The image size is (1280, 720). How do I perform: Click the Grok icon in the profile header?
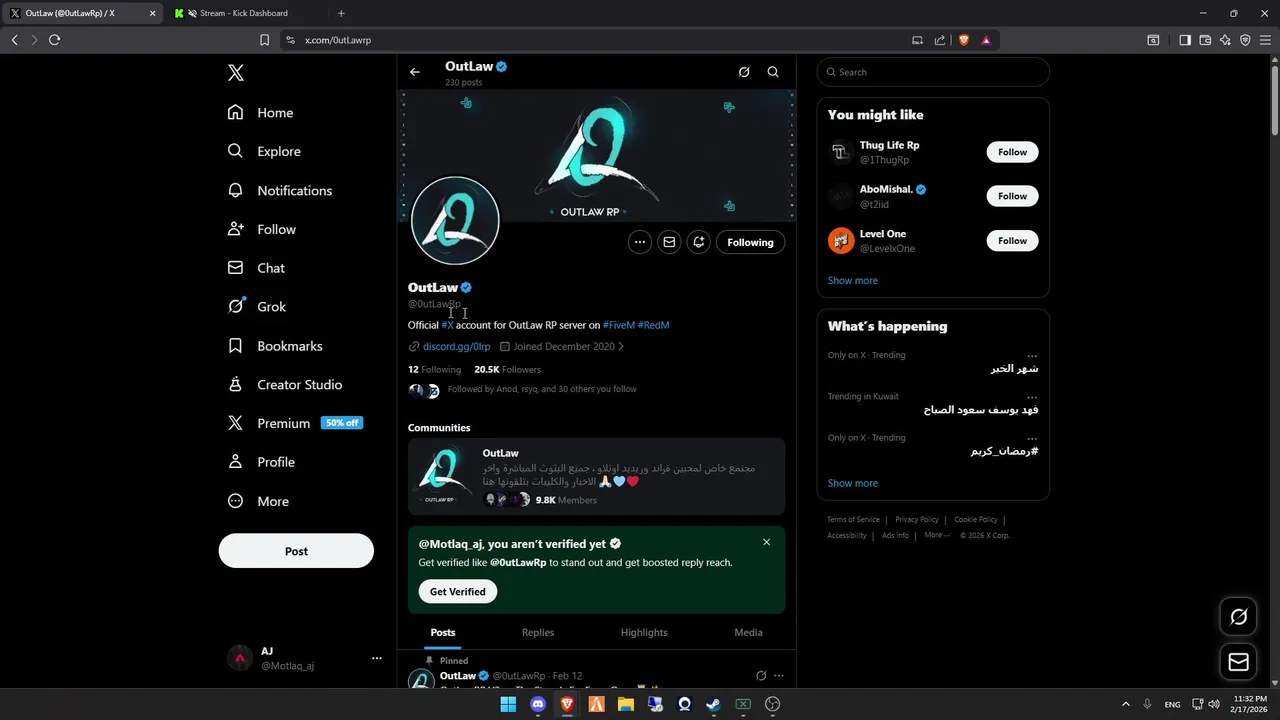(x=744, y=72)
